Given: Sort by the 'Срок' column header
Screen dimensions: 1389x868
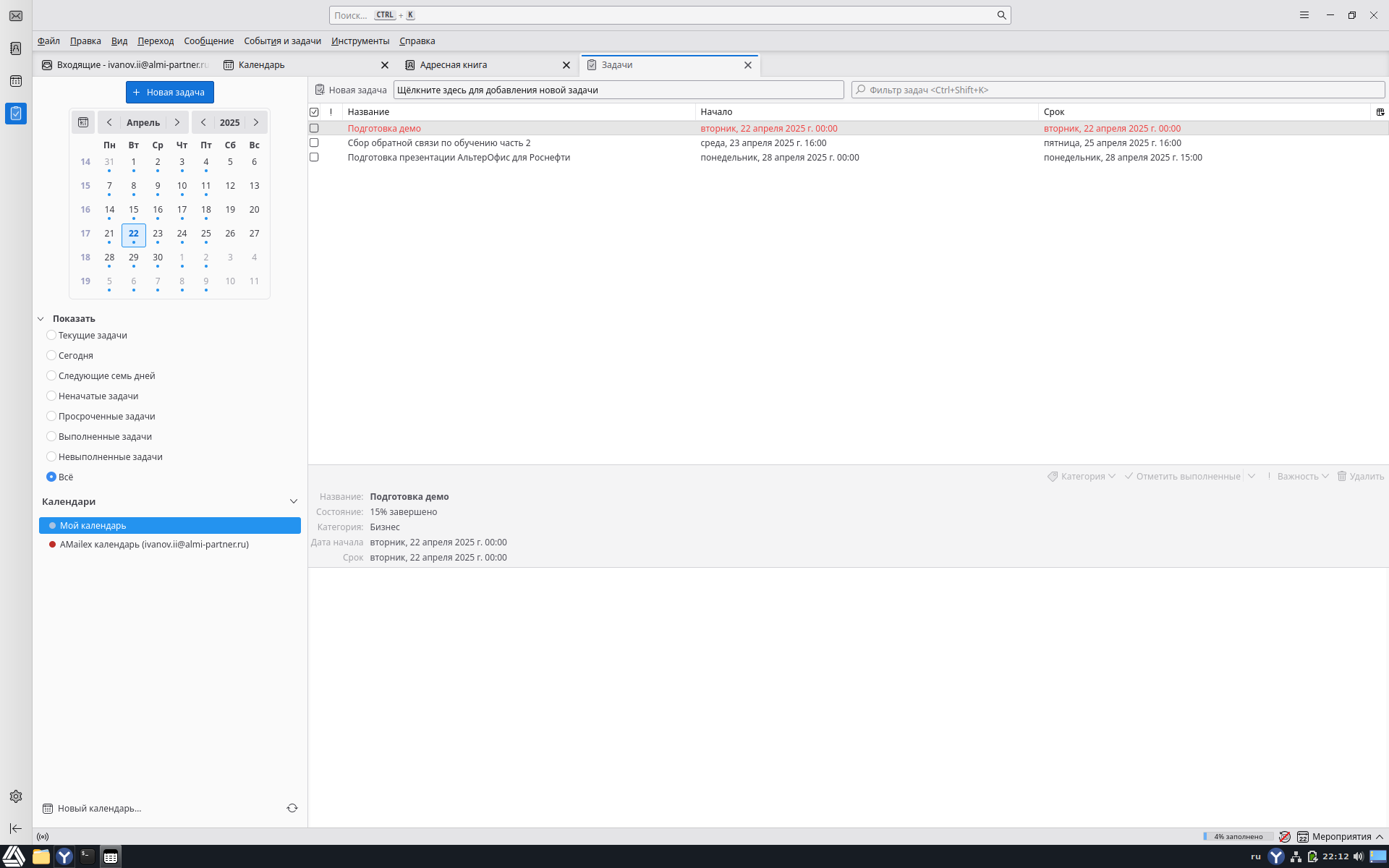Looking at the screenshot, I should [1205, 112].
